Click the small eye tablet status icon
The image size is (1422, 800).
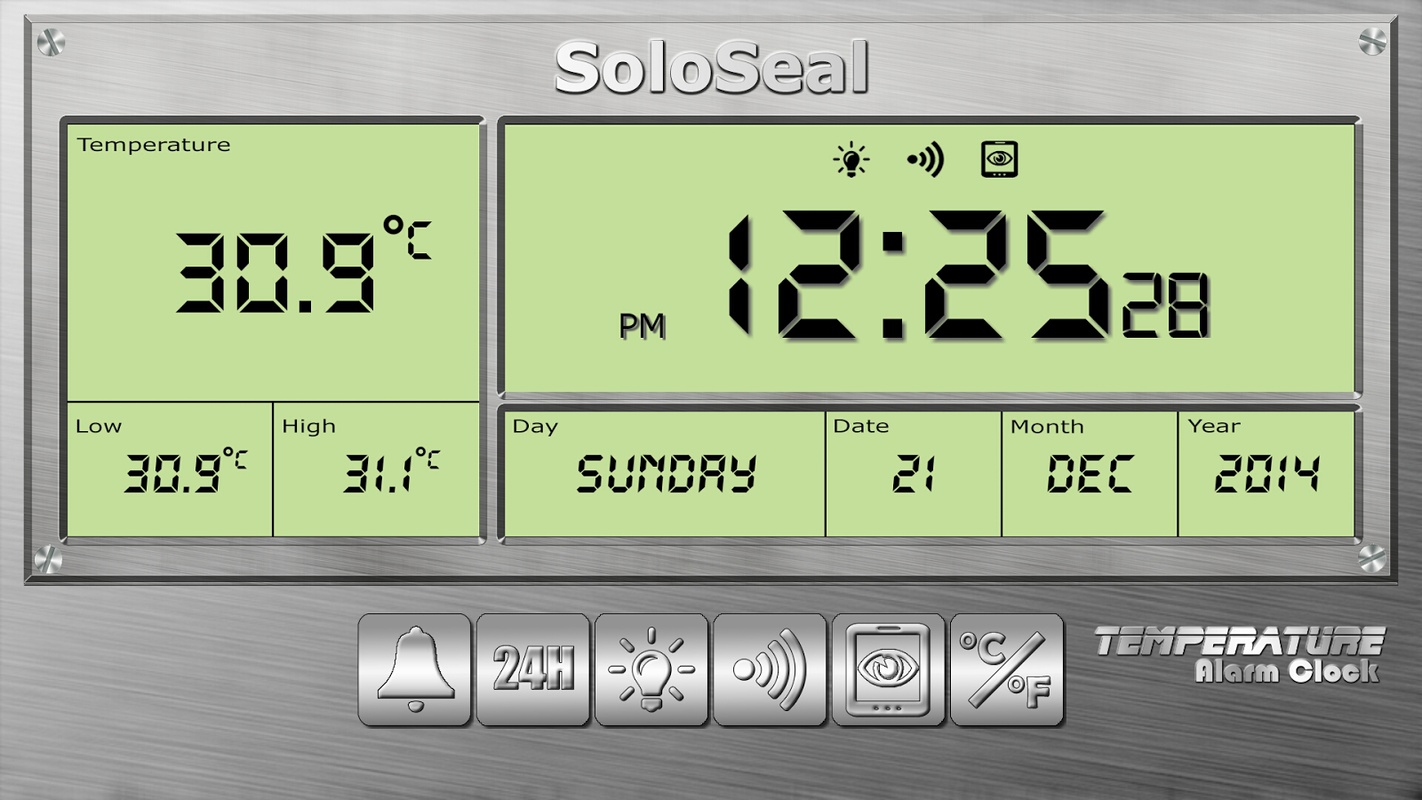(1000, 160)
